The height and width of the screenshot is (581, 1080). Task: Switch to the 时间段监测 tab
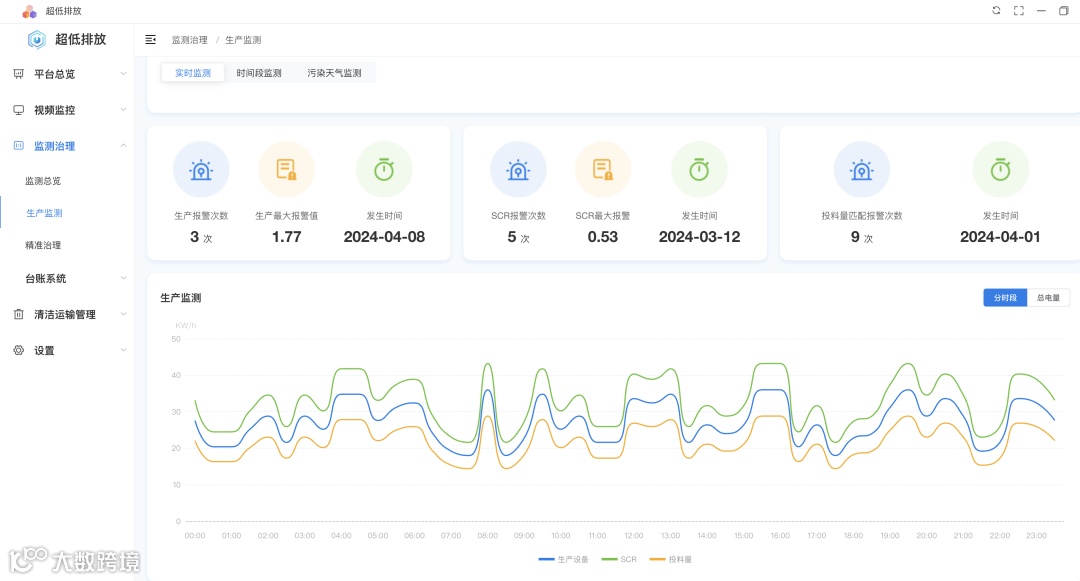259,73
